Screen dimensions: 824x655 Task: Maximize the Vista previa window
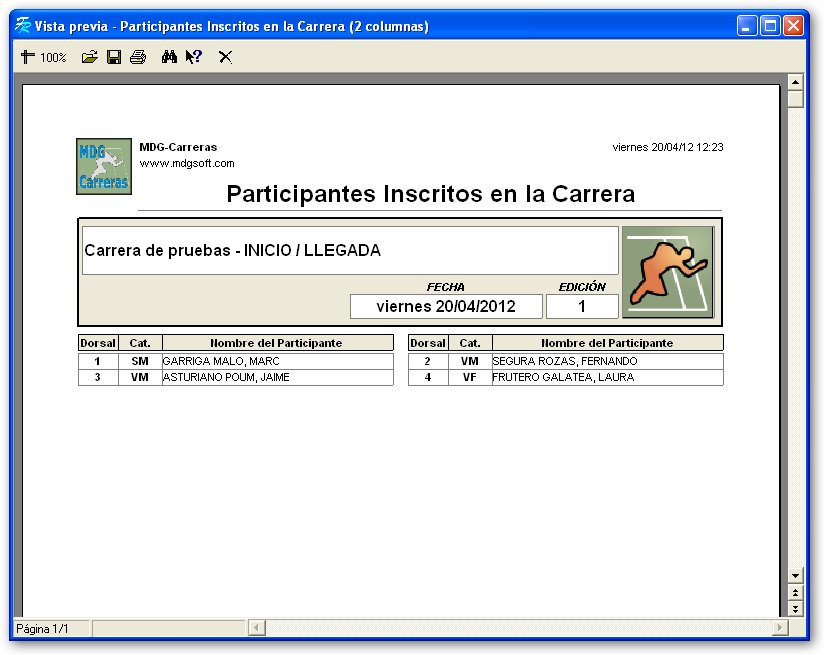[770, 26]
